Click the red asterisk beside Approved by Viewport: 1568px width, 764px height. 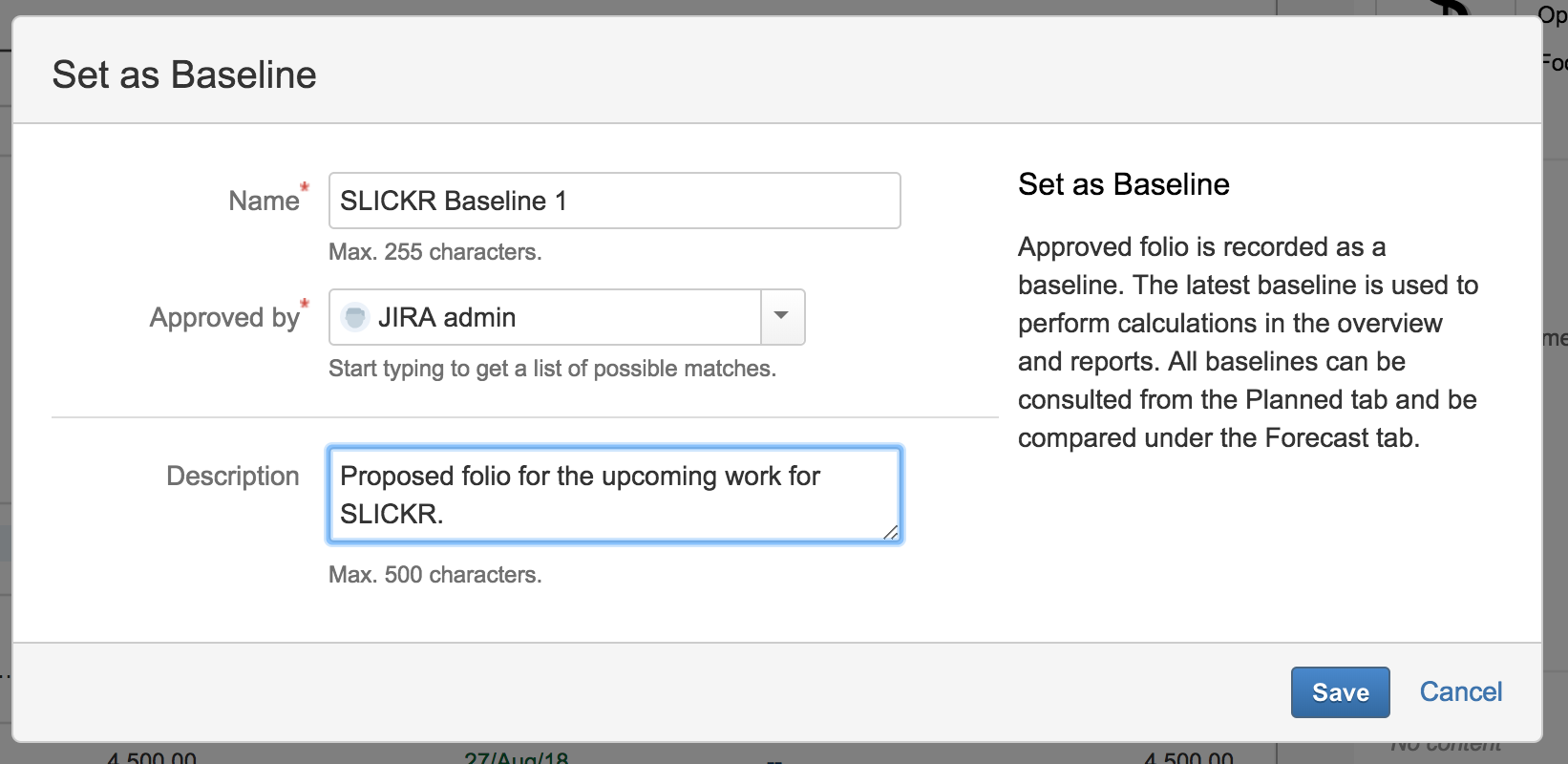(305, 304)
